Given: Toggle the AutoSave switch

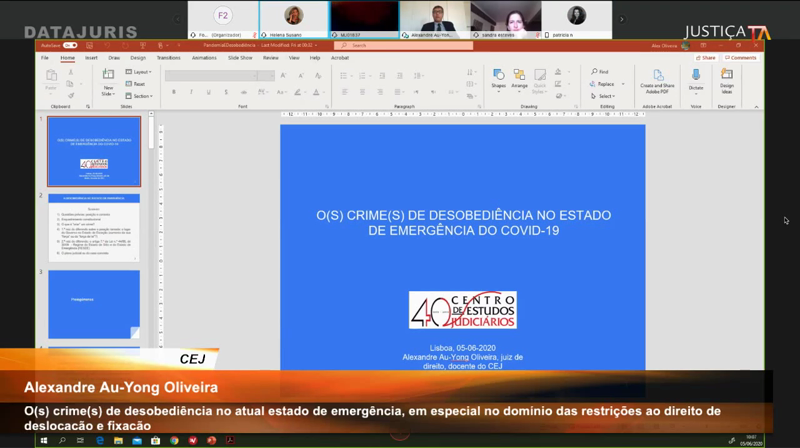Looking at the screenshot, I should [x=70, y=45].
